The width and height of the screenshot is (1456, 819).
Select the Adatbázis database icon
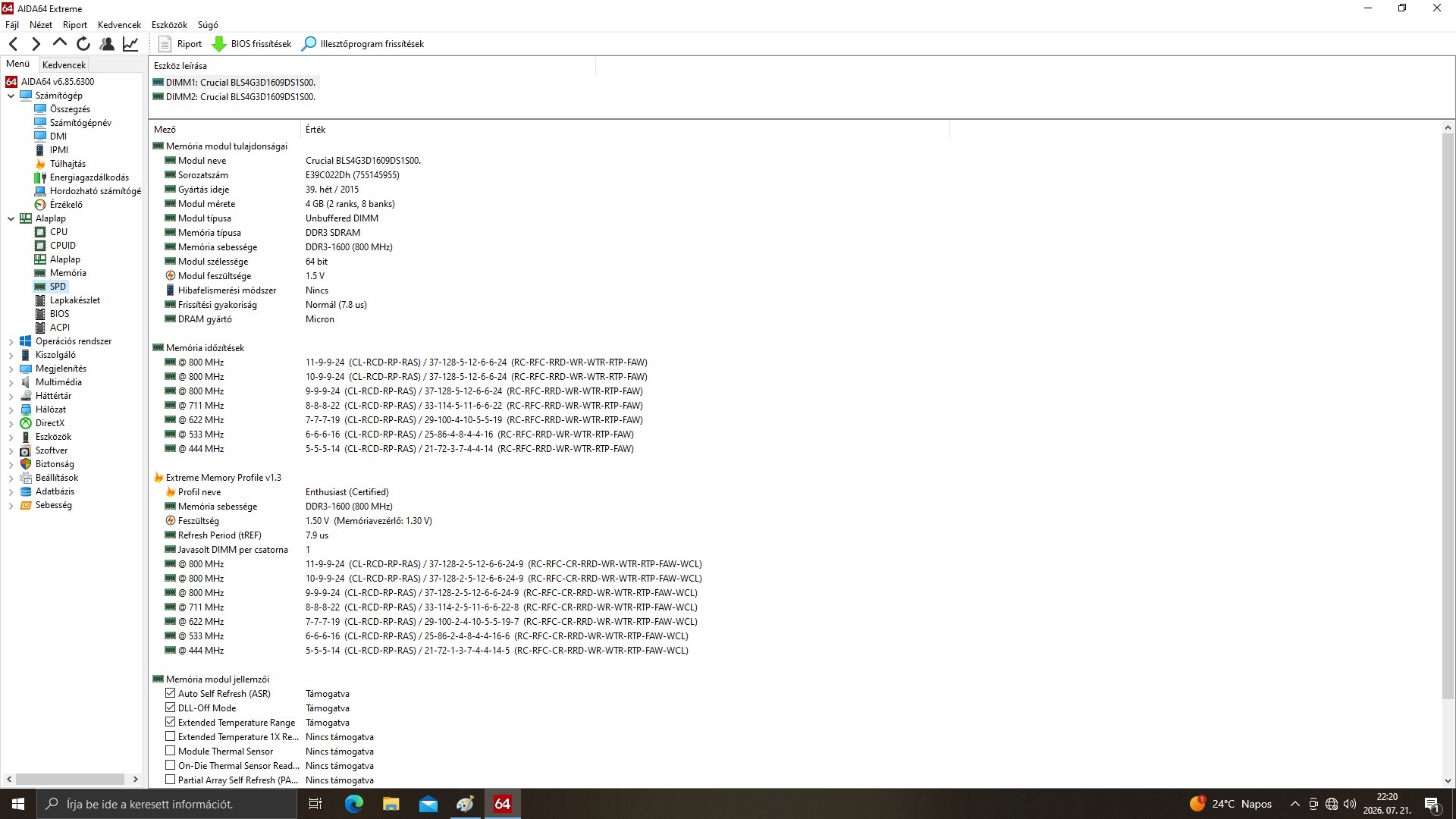(x=26, y=491)
